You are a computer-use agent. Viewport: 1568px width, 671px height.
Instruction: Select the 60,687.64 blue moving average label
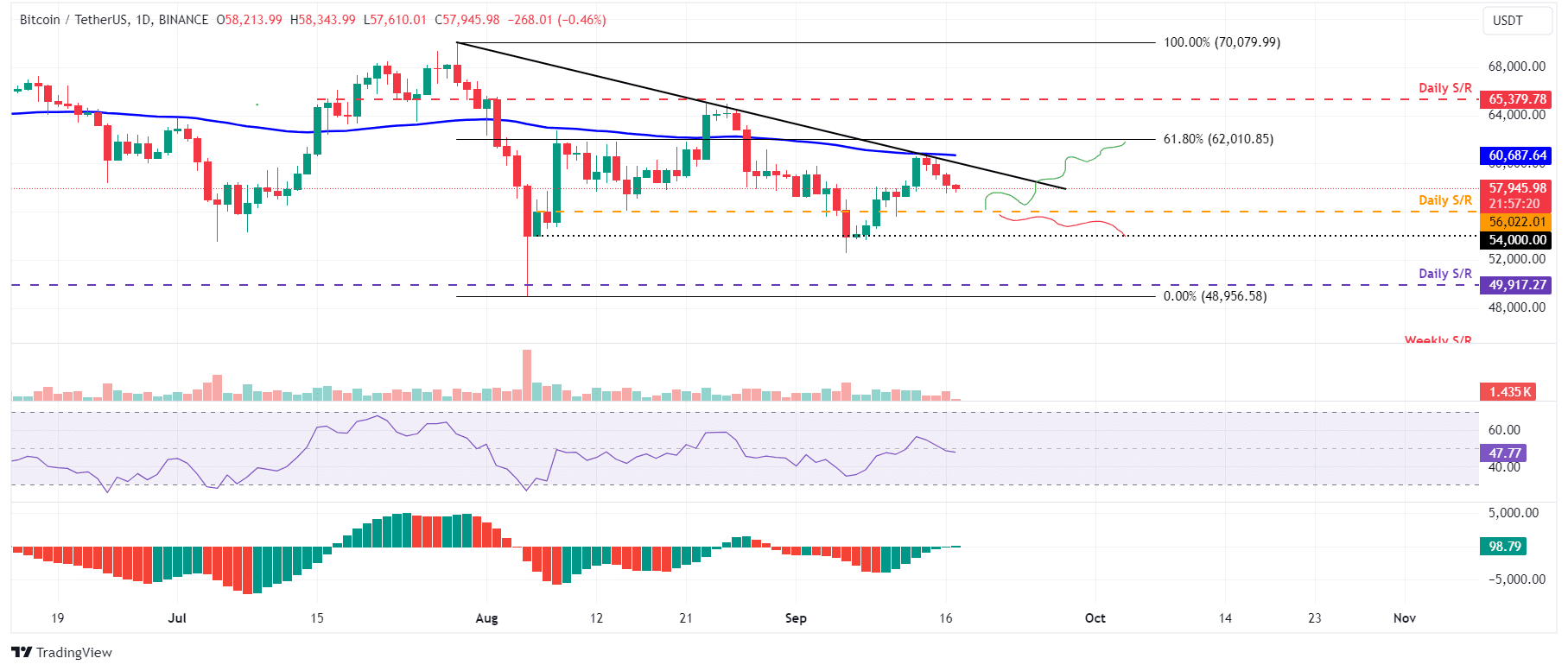[1516, 155]
